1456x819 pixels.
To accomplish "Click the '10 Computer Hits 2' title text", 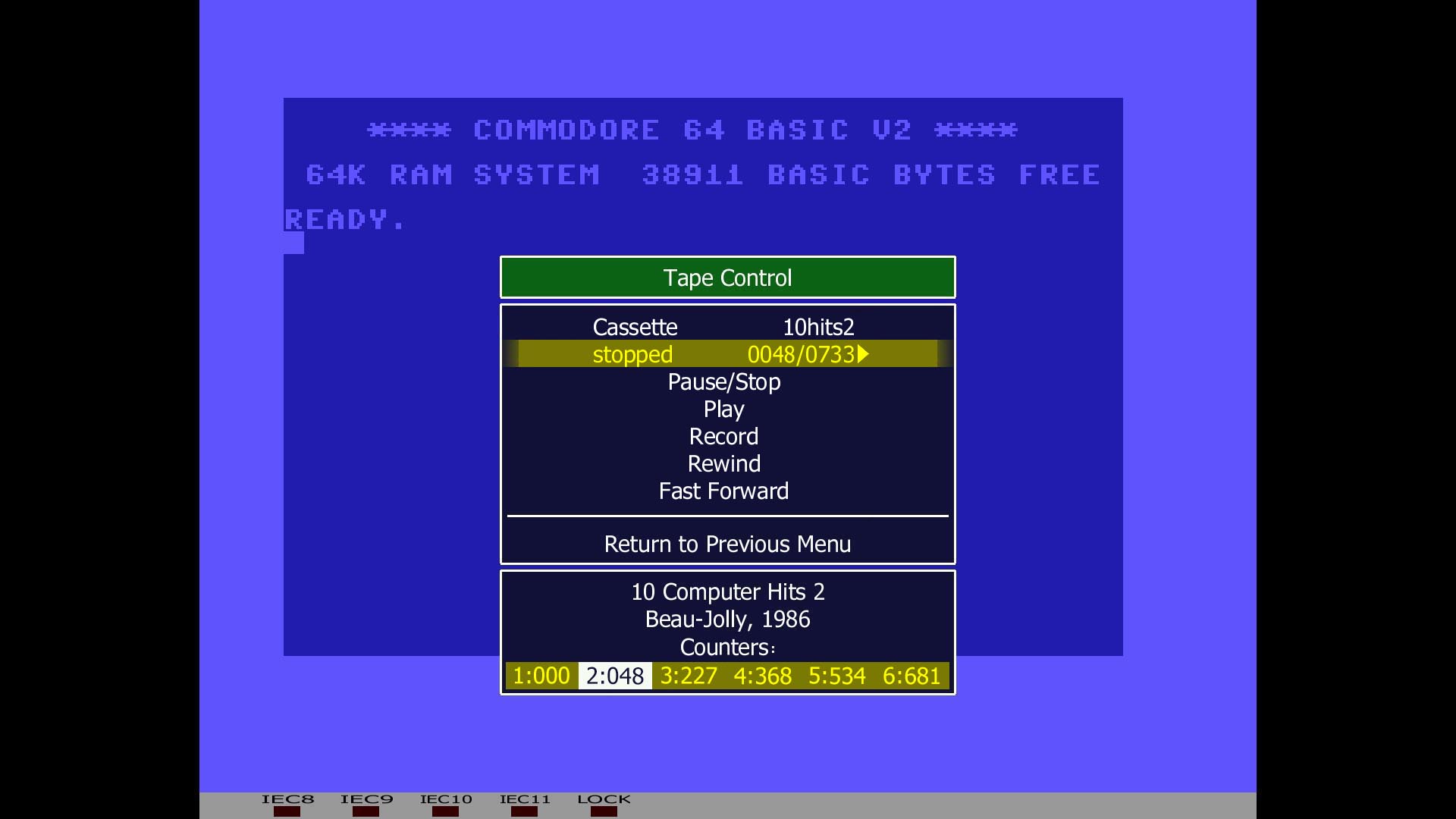I will click(728, 591).
